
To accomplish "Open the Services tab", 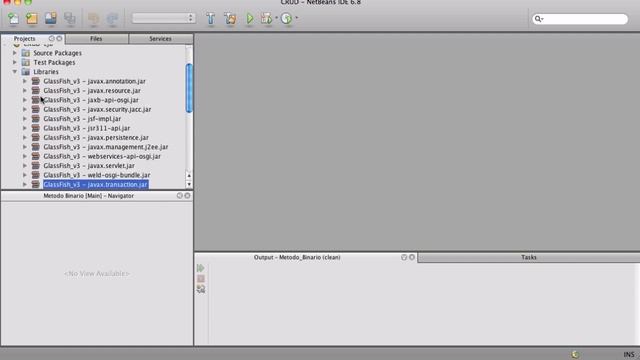I will coord(160,39).
